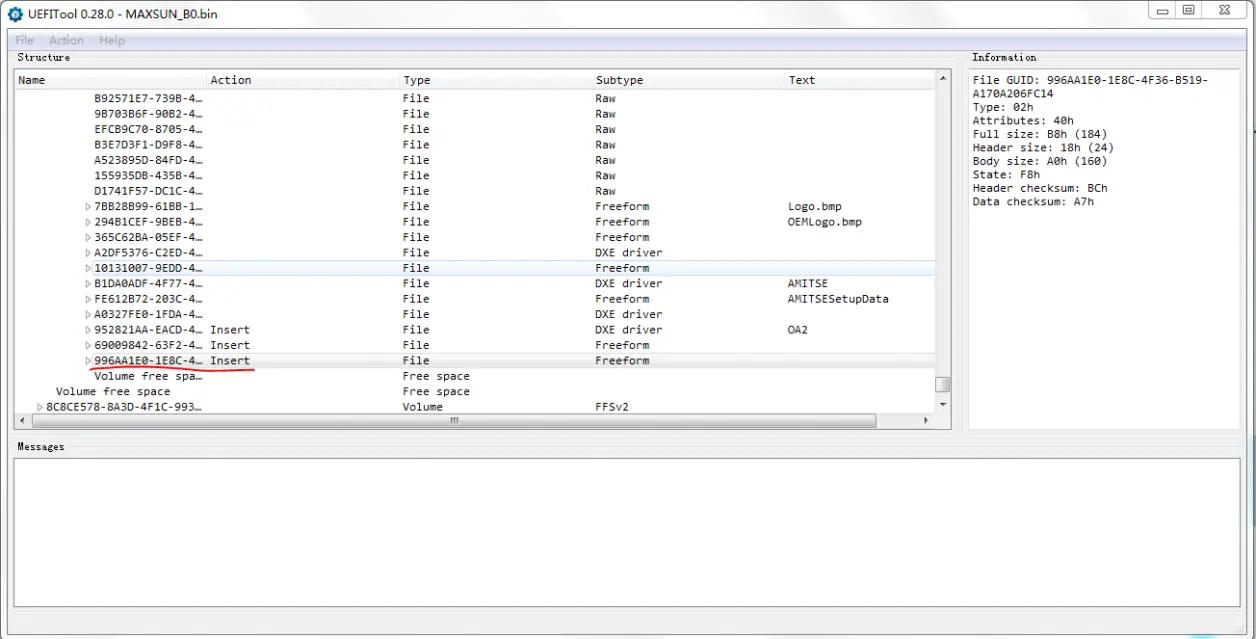This screenshot has height=639, width=1256.
Task: Click the 'OEMLogo.bmp' text cell
Action: click(824, 222)
